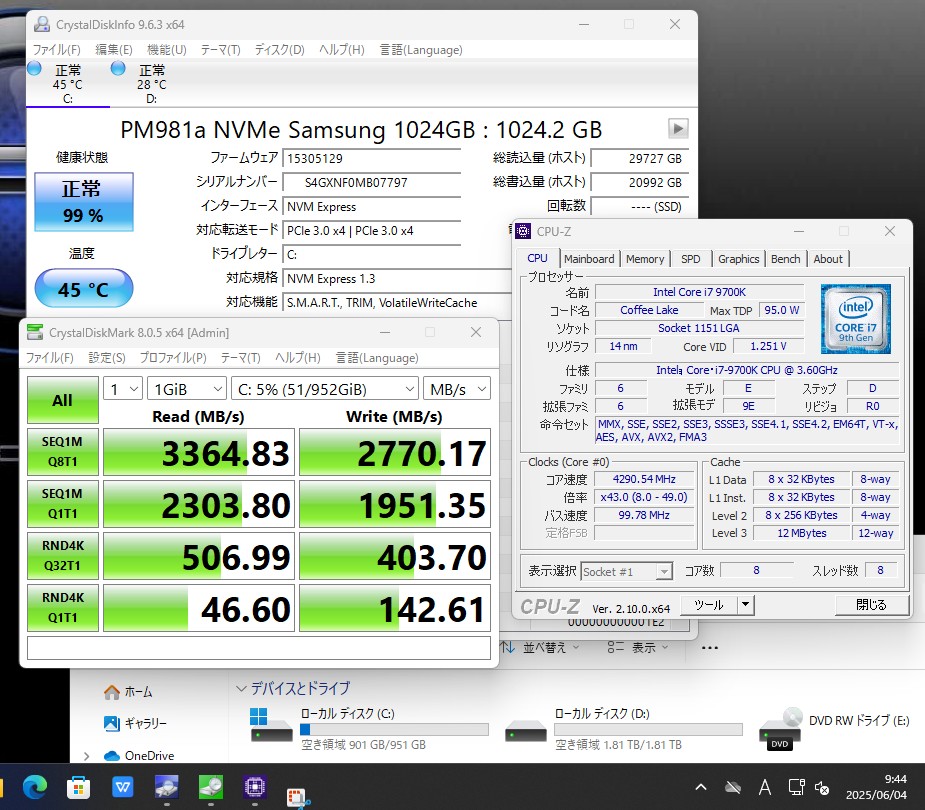Open target drive dropdown C: 5%
This screenshot has height=810, width=925.
(x=324, y=389)
